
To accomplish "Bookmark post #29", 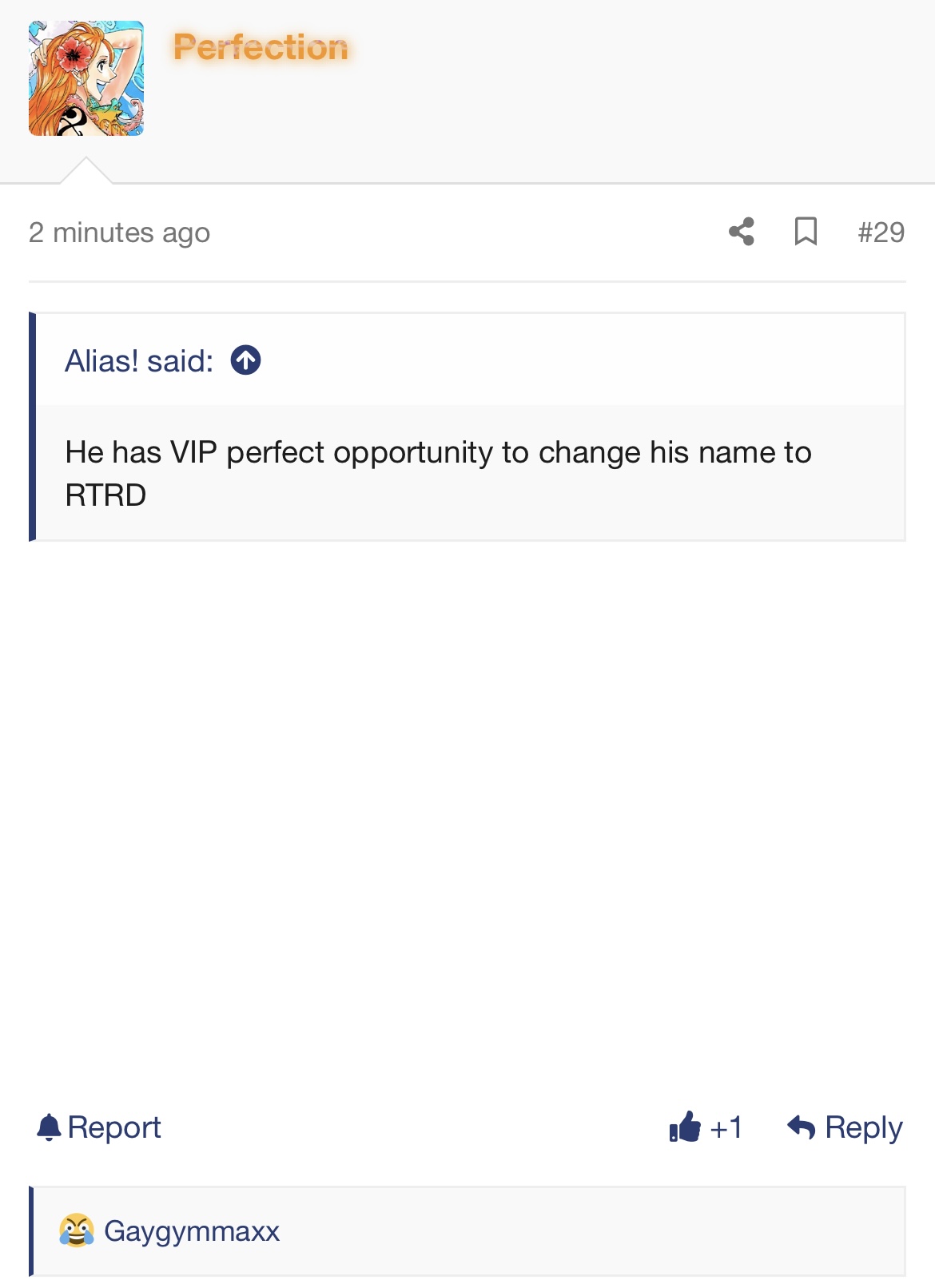I will tap(806, 232).
